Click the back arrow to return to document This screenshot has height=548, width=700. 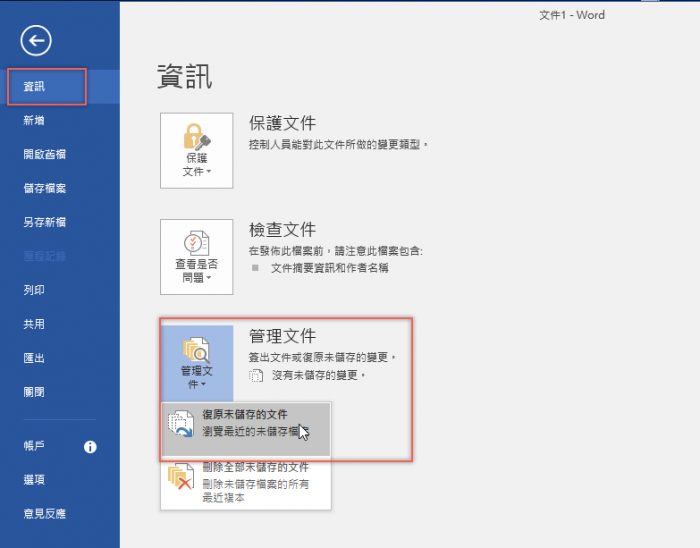pos(36,41)
